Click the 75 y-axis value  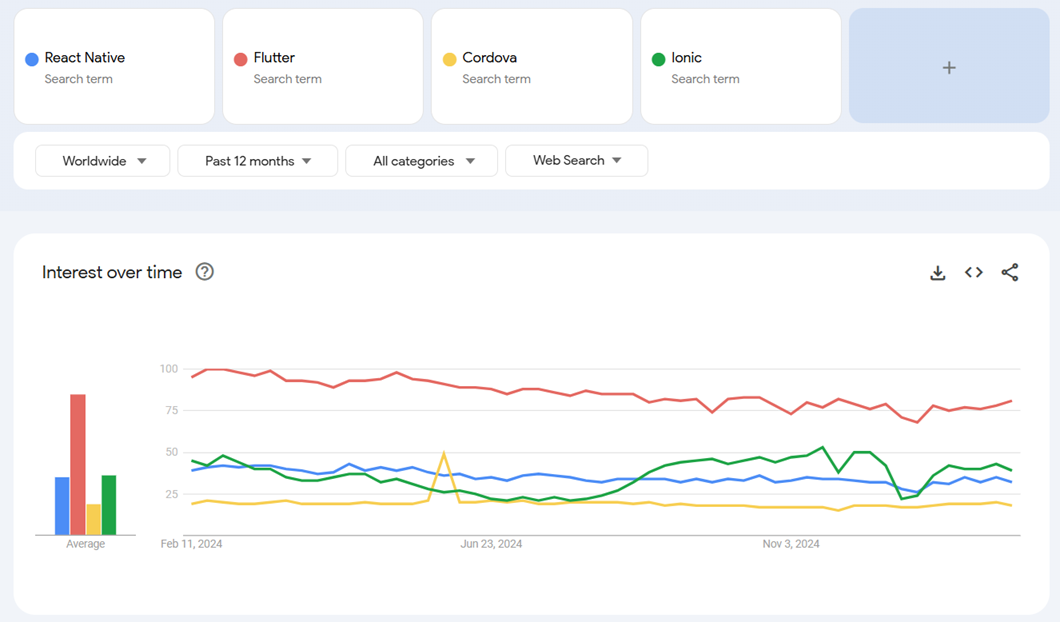172,410
